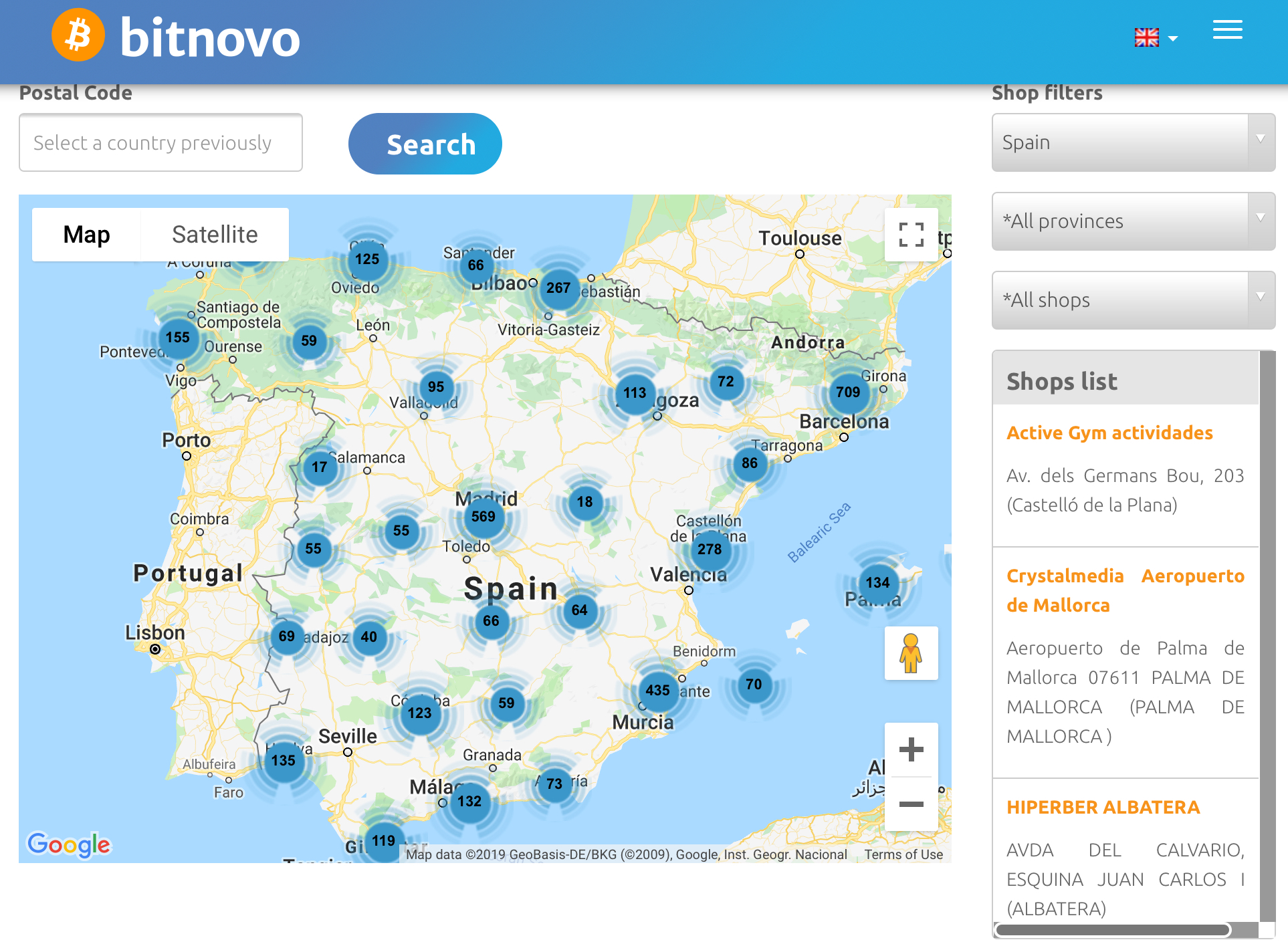Open the map Terms of Use link
Screen dimensions: 1288x948
tap(903, 854)
